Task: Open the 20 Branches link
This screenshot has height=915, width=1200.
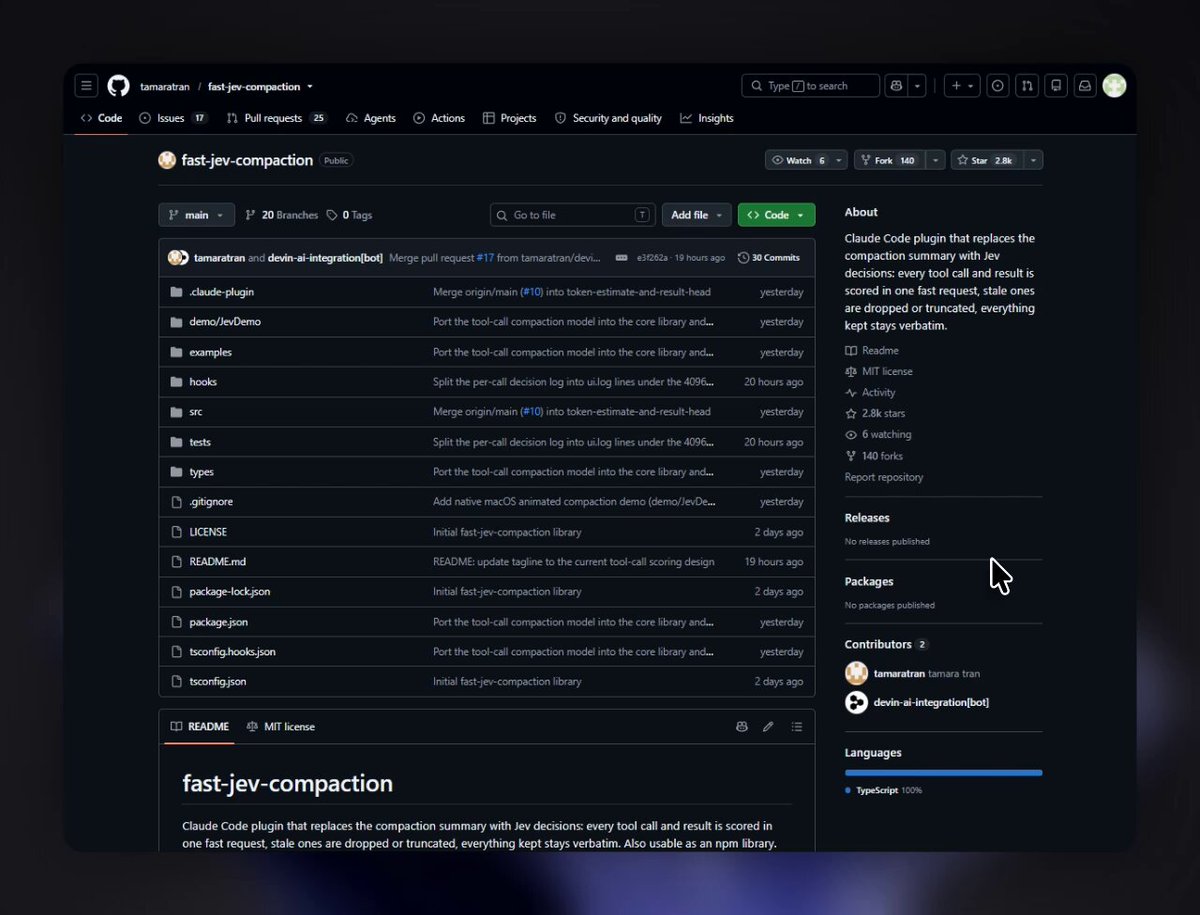Action: 282,215
